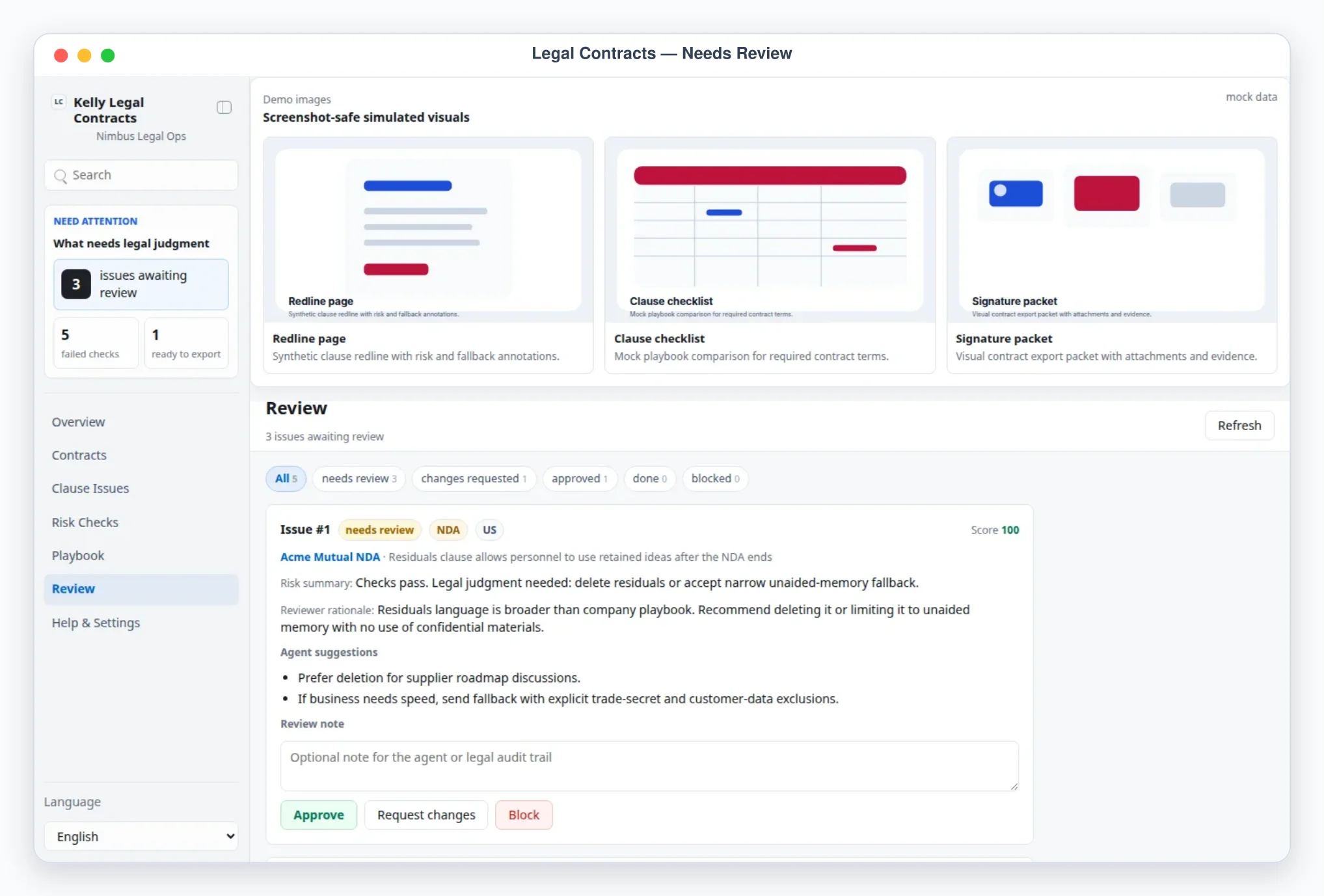Click the 3 issues awaiting review card
Screen dimensions: 1324x896
coord(141,284)
